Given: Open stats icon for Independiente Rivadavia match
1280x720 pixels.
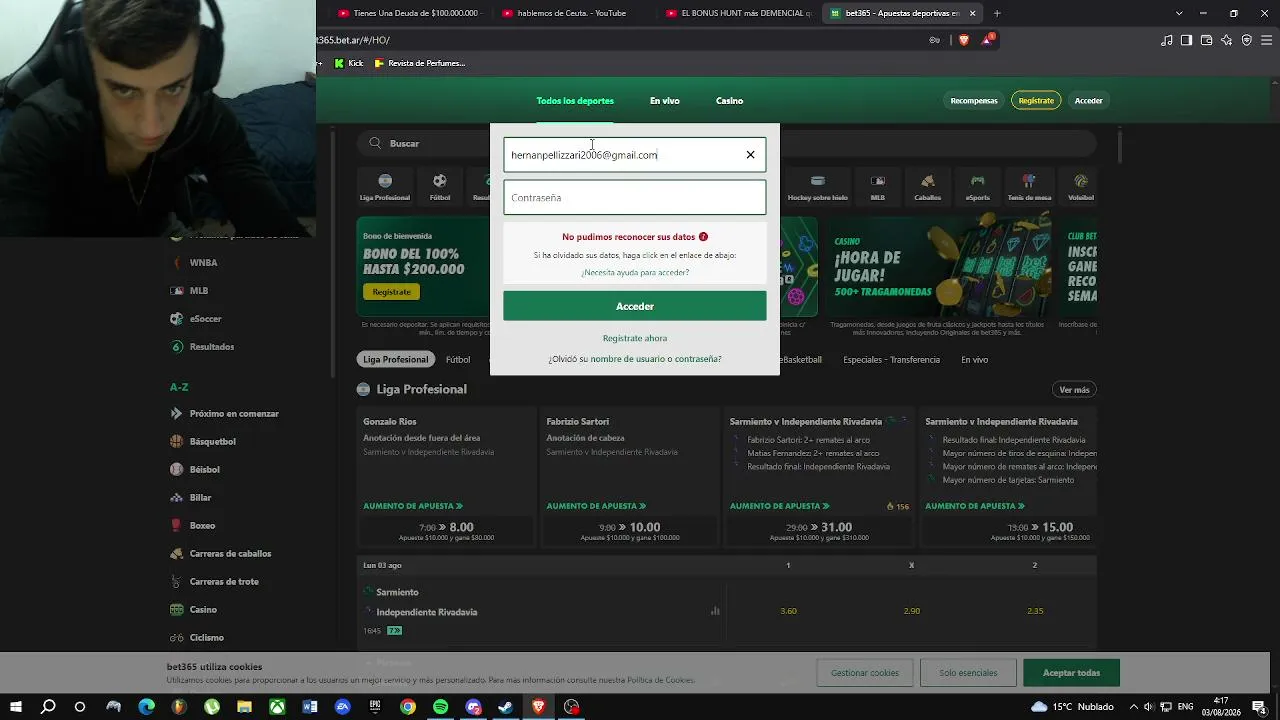Looking at the screenshot, I should [x=715, y=611].
